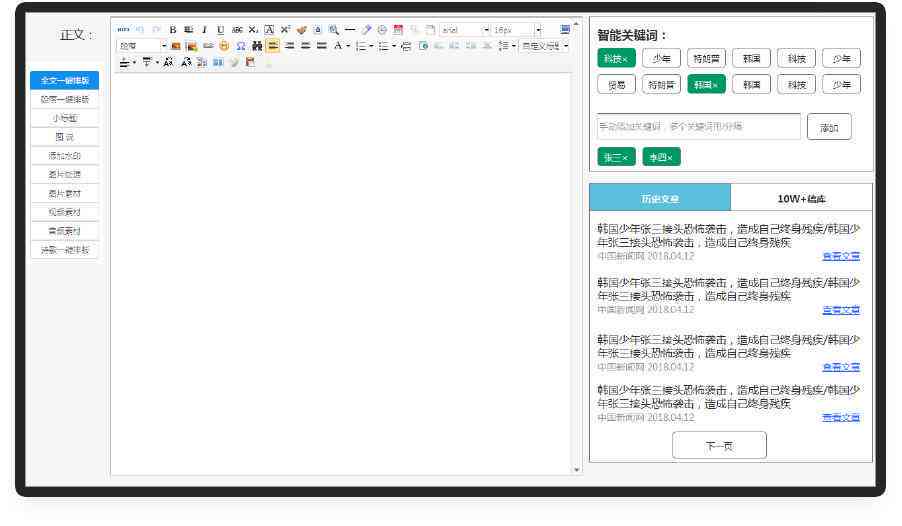Open 图片处理 in sidebar
This screenshot has height=526, width=902.
64,174
